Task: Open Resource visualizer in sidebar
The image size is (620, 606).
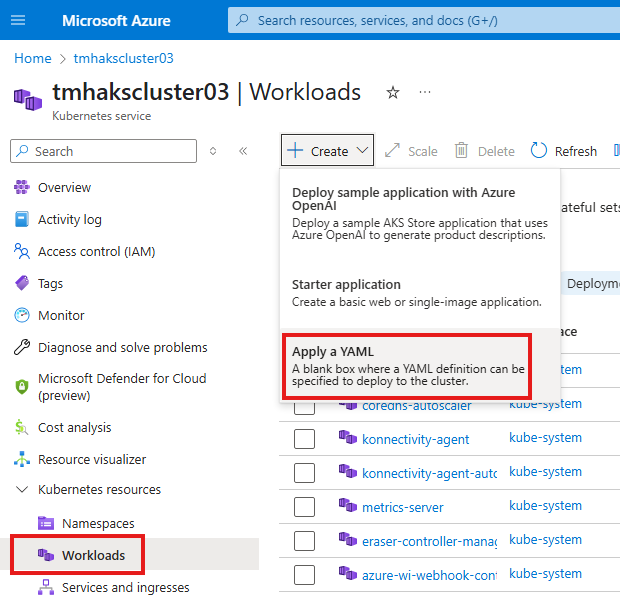Action: (x=92, y=459)
